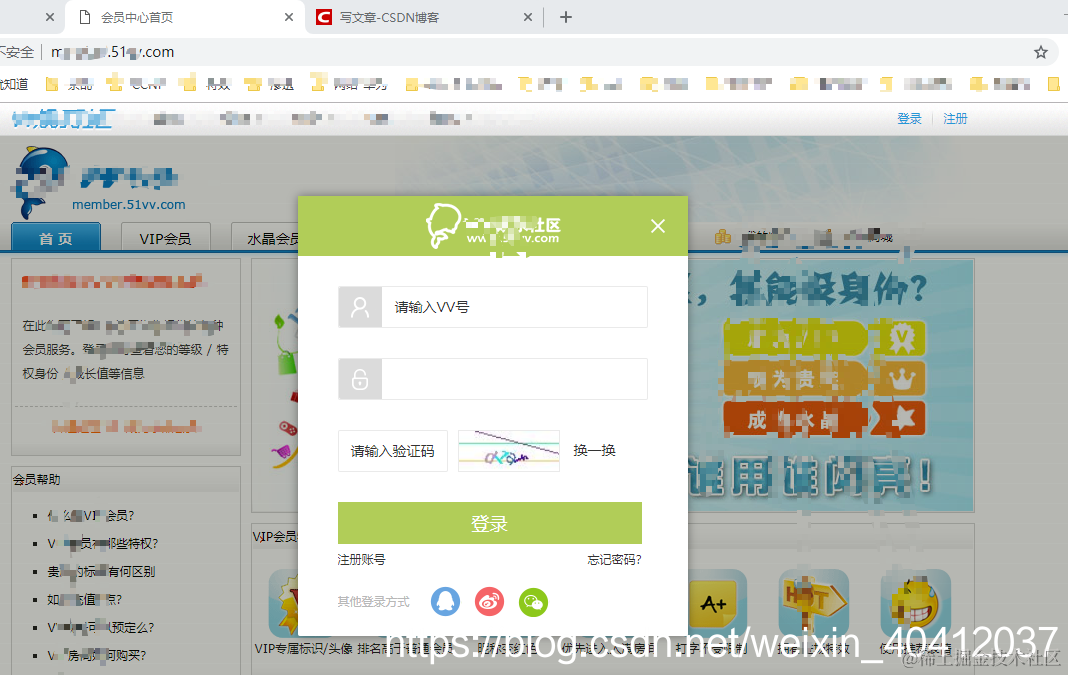
Task: Open a new browser tab with the plus icon
Action: tap(565, 16)
